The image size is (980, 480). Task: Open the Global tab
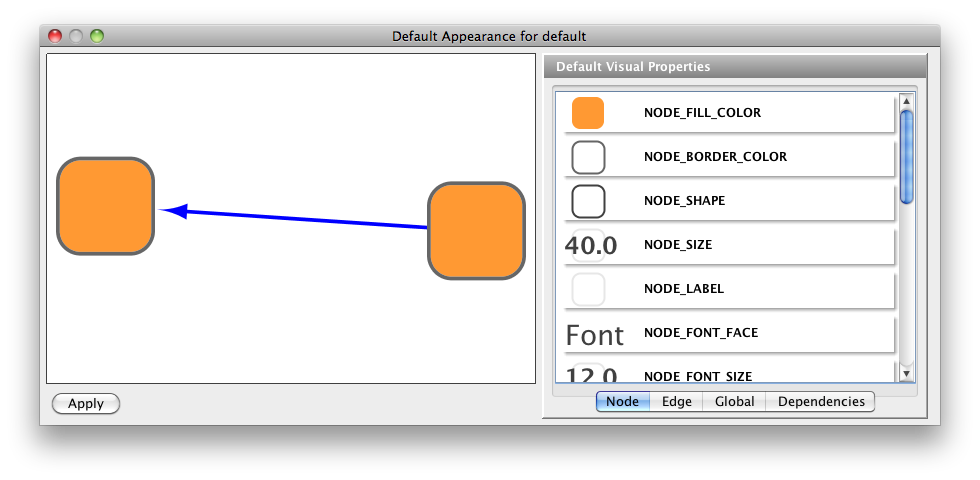[734, 401]
